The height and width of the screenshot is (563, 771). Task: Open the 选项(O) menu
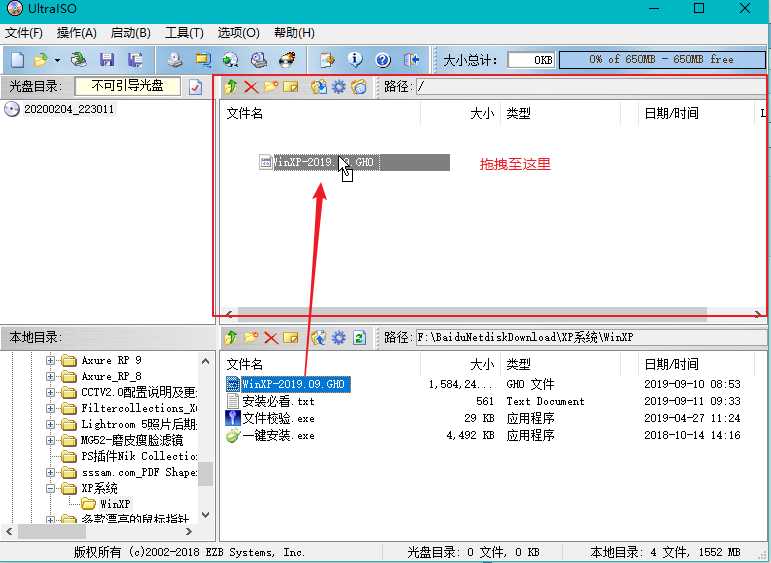pos(238,33)
